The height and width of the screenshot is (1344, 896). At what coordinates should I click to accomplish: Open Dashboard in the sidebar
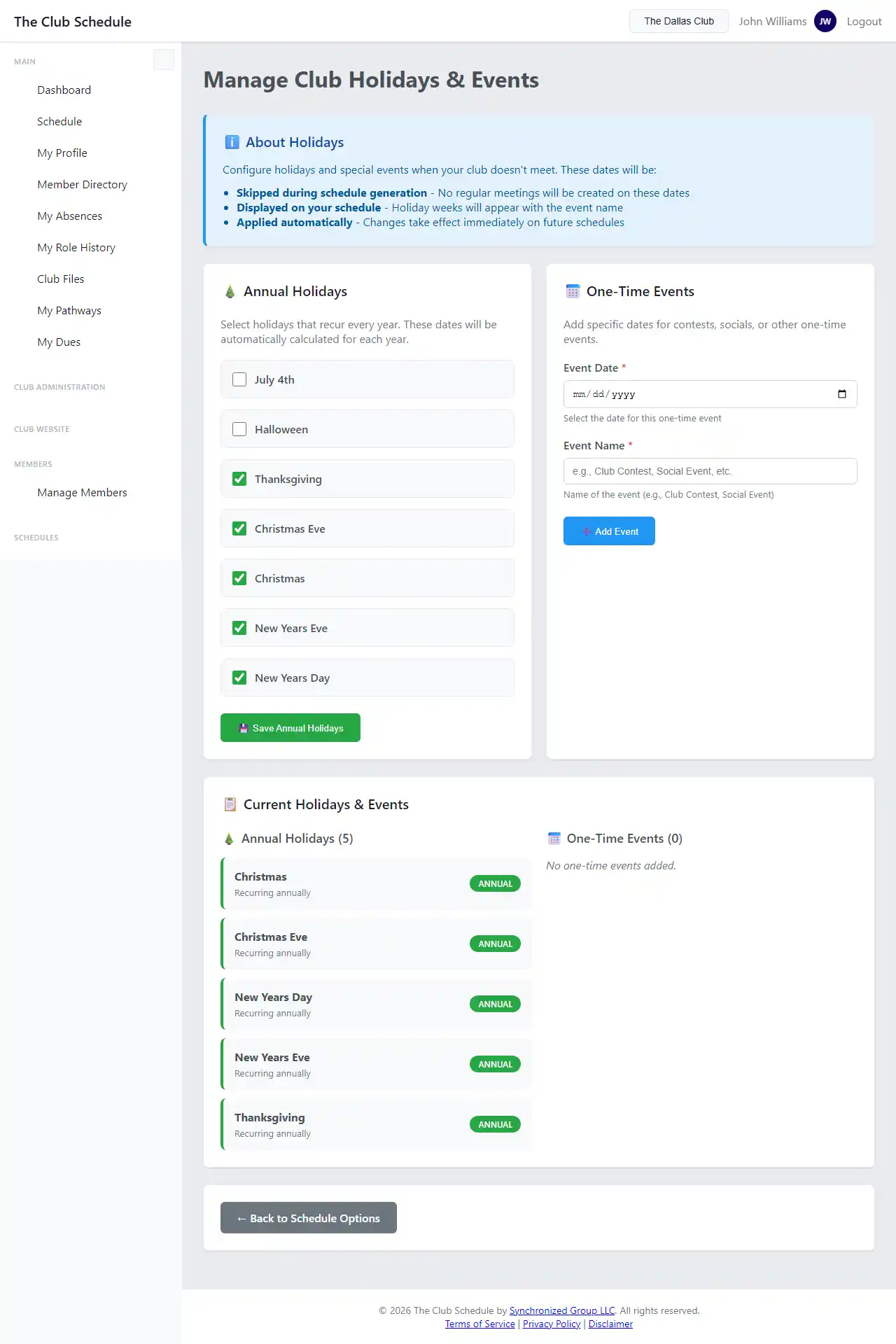coord(64,90)
